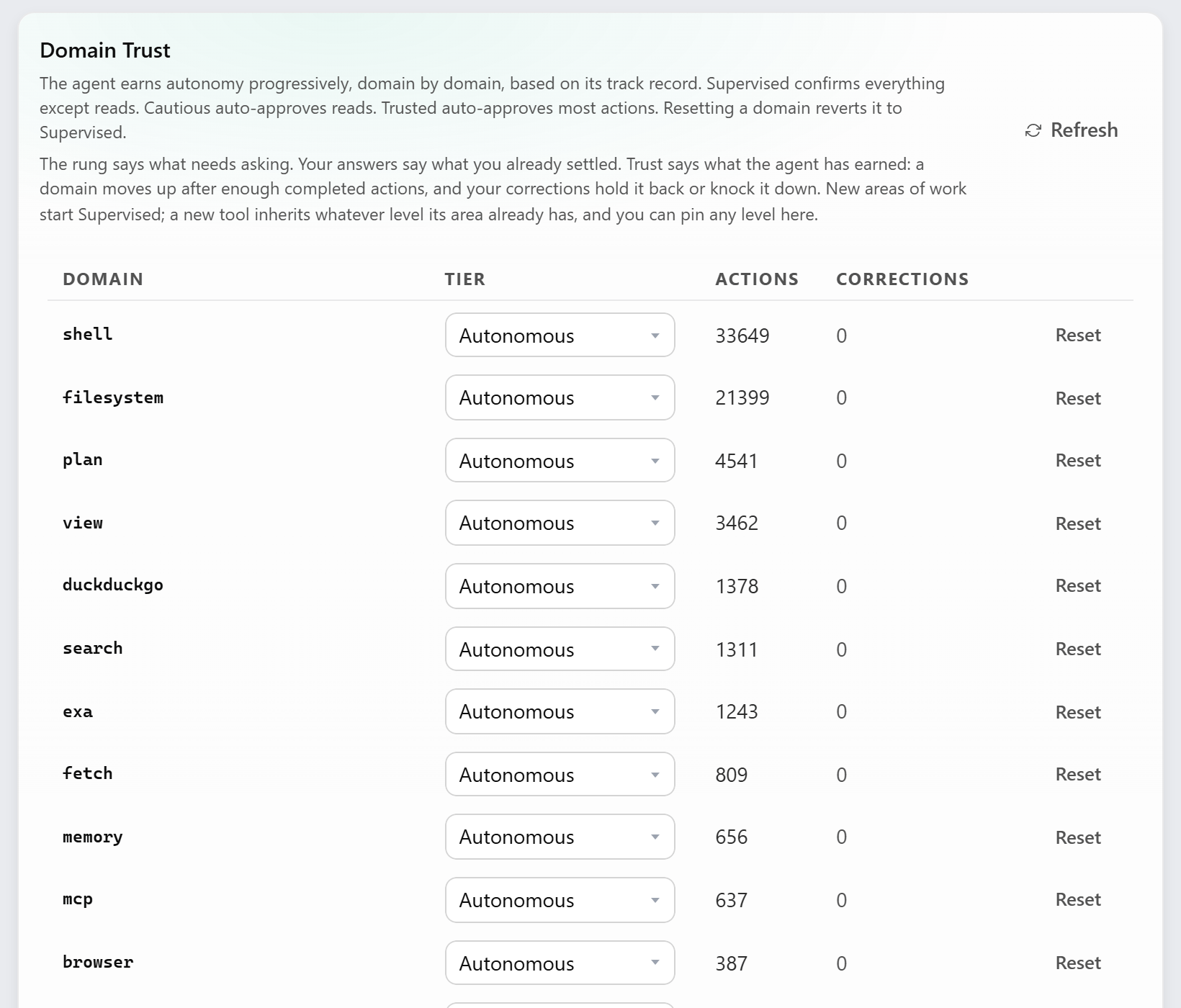Open the search tier dropdown

point(560,649)
